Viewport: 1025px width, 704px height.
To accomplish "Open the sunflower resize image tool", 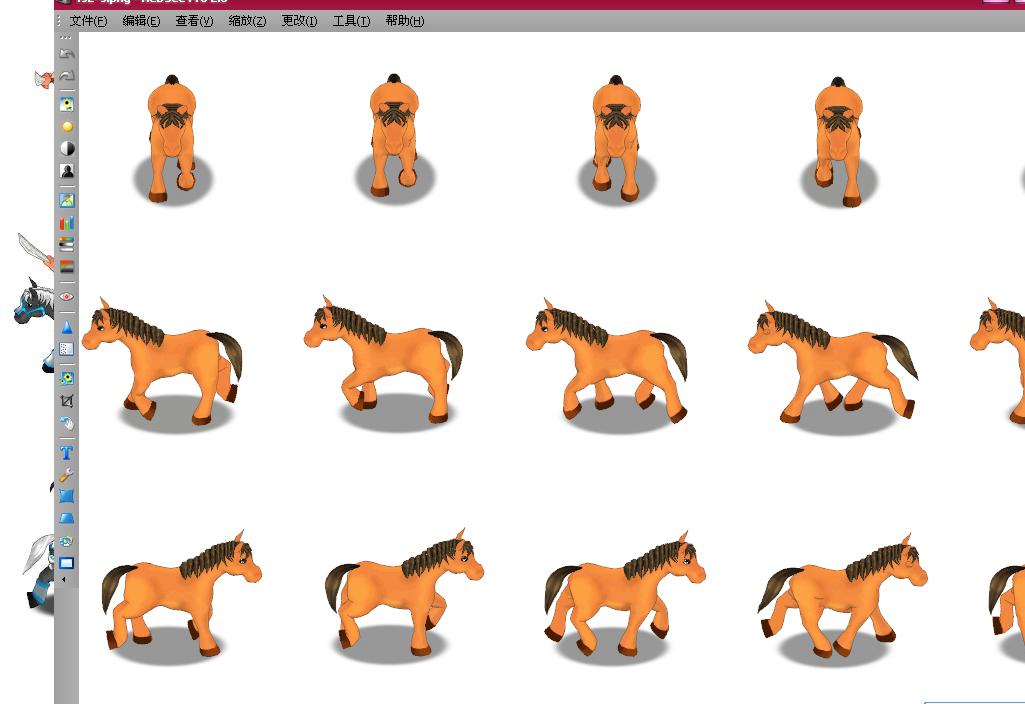I will coord(67,378).
